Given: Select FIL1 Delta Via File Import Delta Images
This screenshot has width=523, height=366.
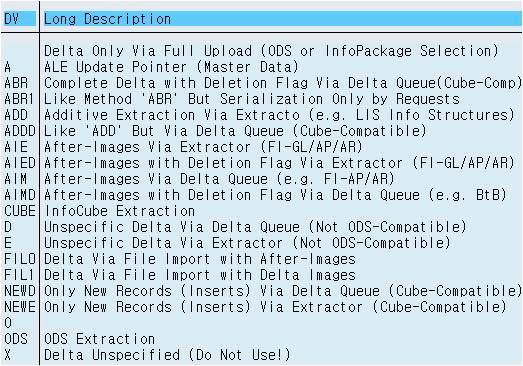Looking at the screenshot, I should (262, 275).
